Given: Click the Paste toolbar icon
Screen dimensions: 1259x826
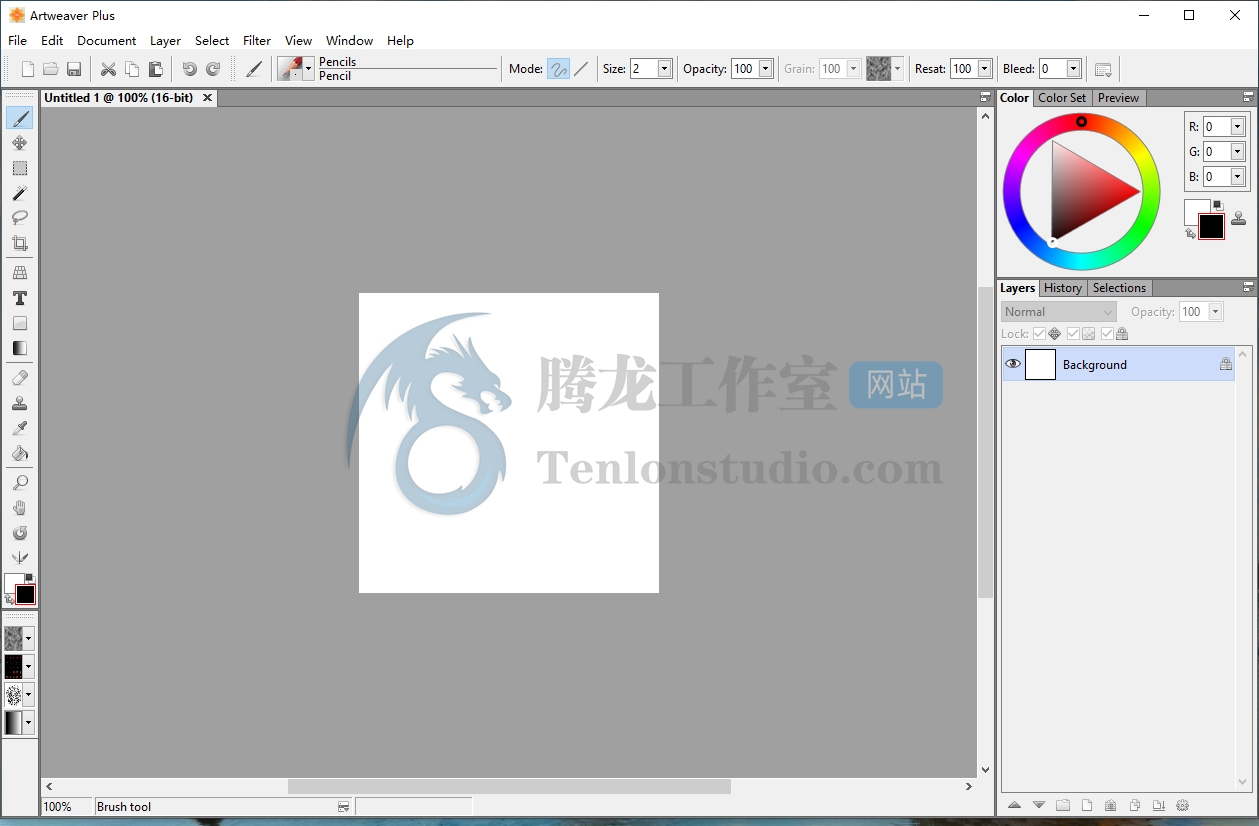Looking at the screenshot, I should click(x=156, y=69).
